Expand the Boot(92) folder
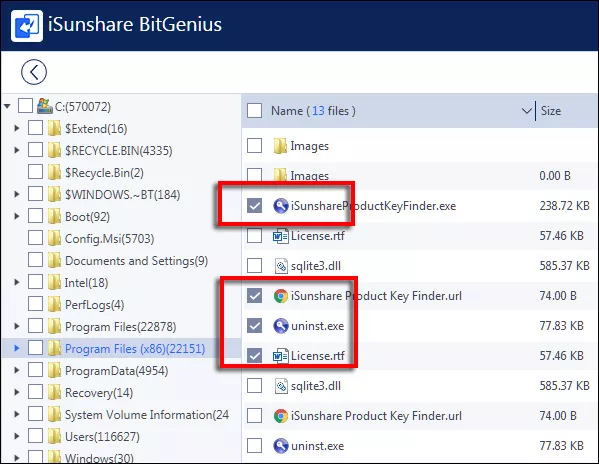599x464 pixels. [17, 216]
